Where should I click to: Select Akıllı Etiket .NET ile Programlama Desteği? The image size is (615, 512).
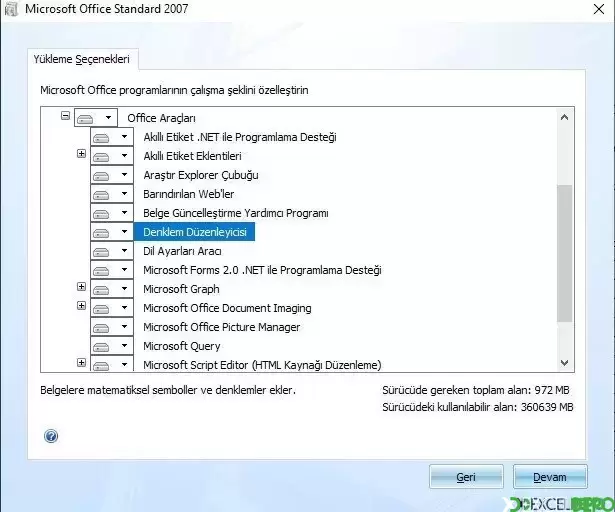240,137
